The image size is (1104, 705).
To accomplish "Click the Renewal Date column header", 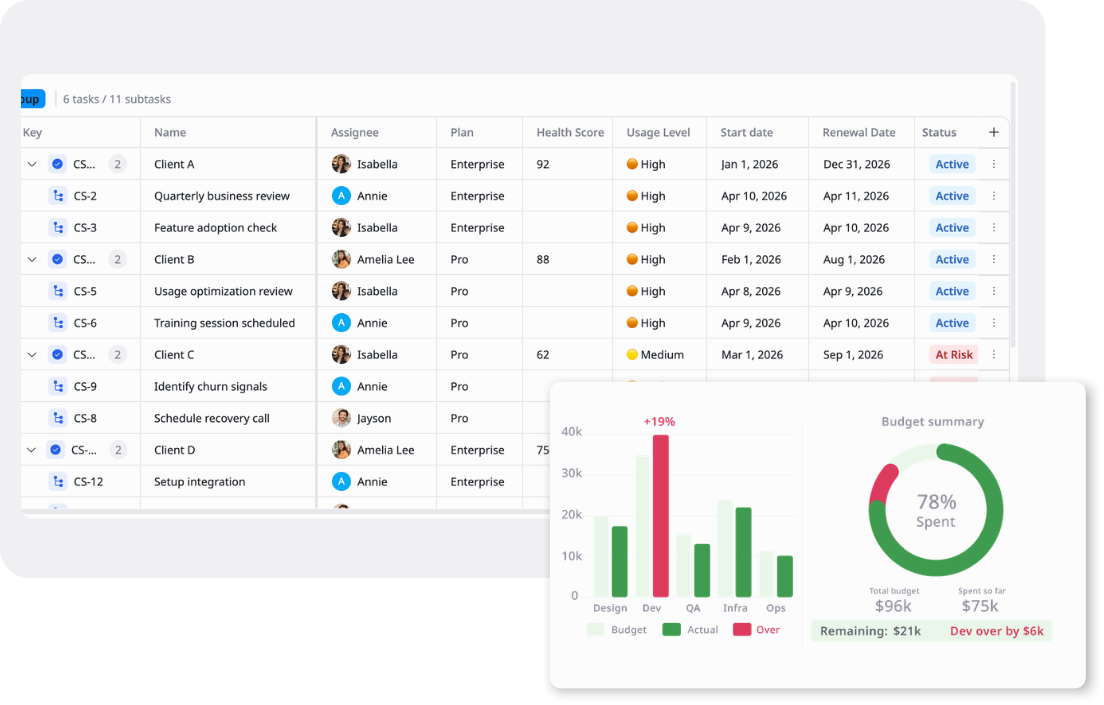I will click(x=859, y=132).
